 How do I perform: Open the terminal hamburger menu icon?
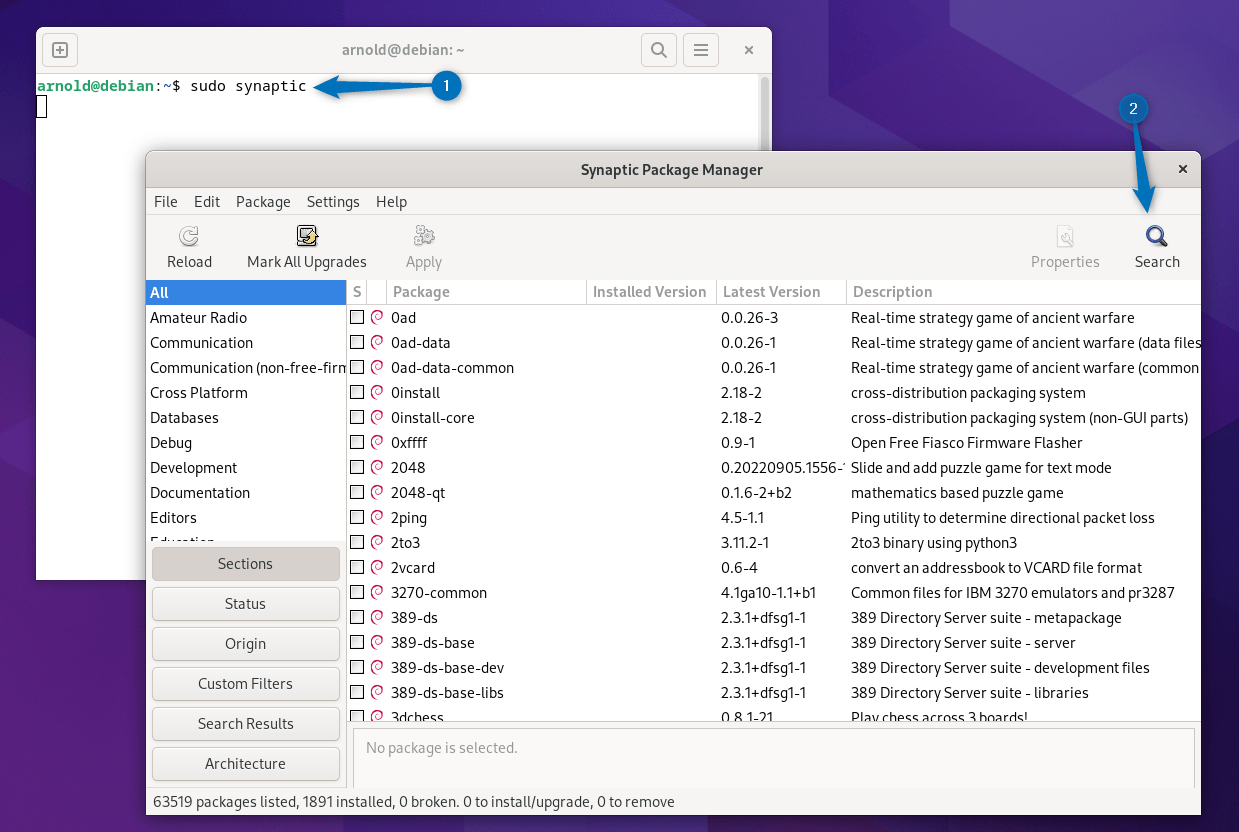click(700, 49)
